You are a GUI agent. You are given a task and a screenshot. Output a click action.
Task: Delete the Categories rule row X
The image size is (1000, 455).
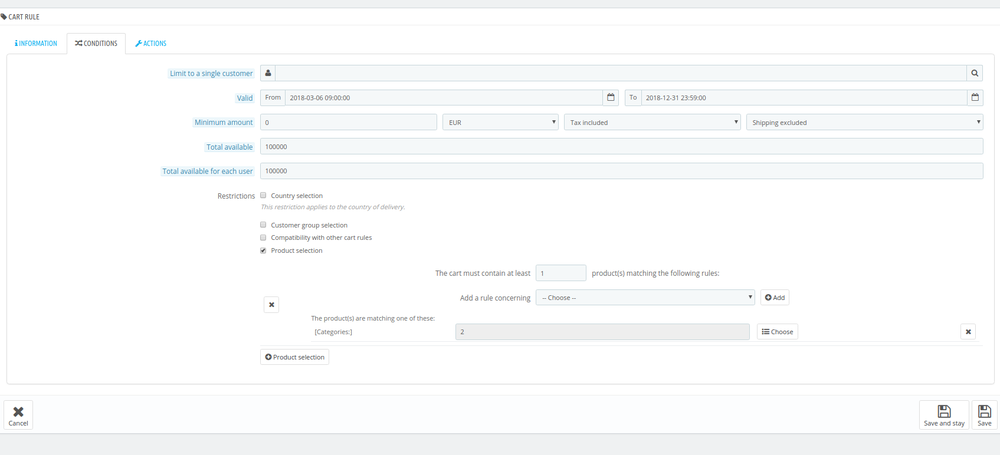click(968, 332)
